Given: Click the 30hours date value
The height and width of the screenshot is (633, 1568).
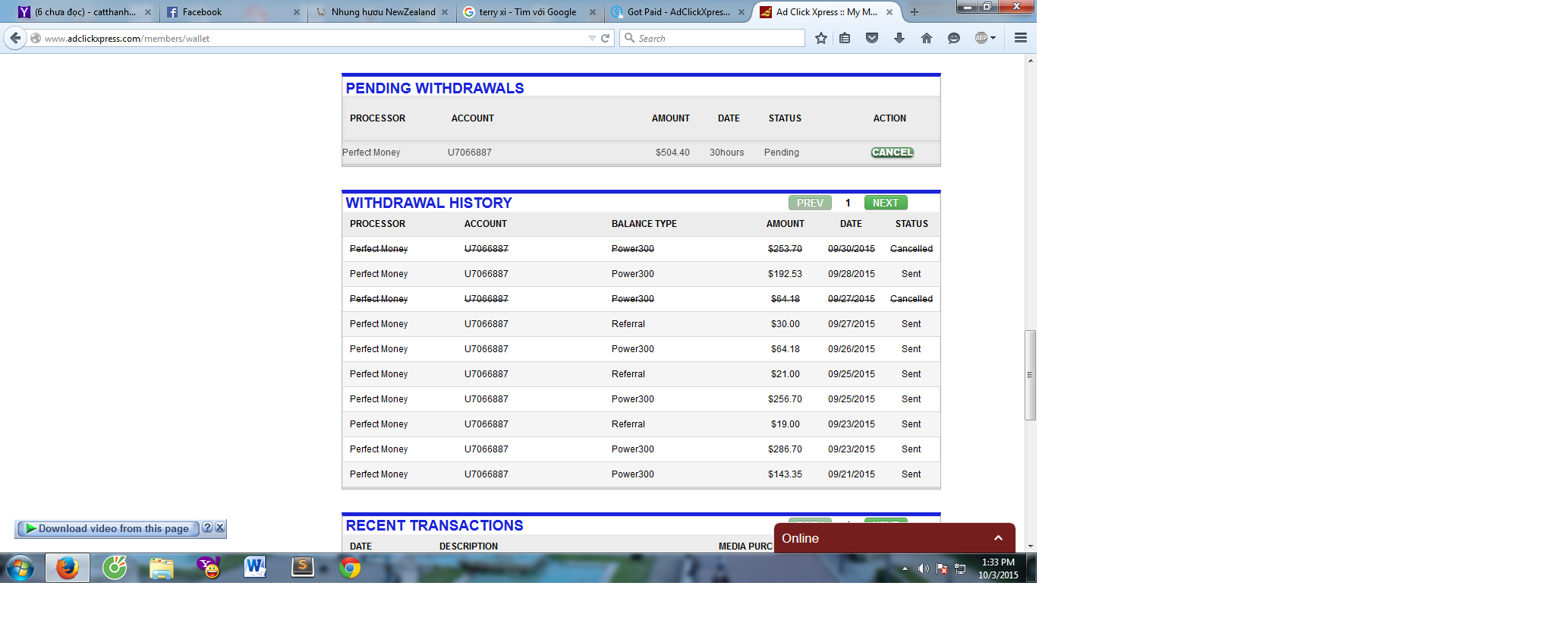Looking at the screenshot, I should [727, 153].
